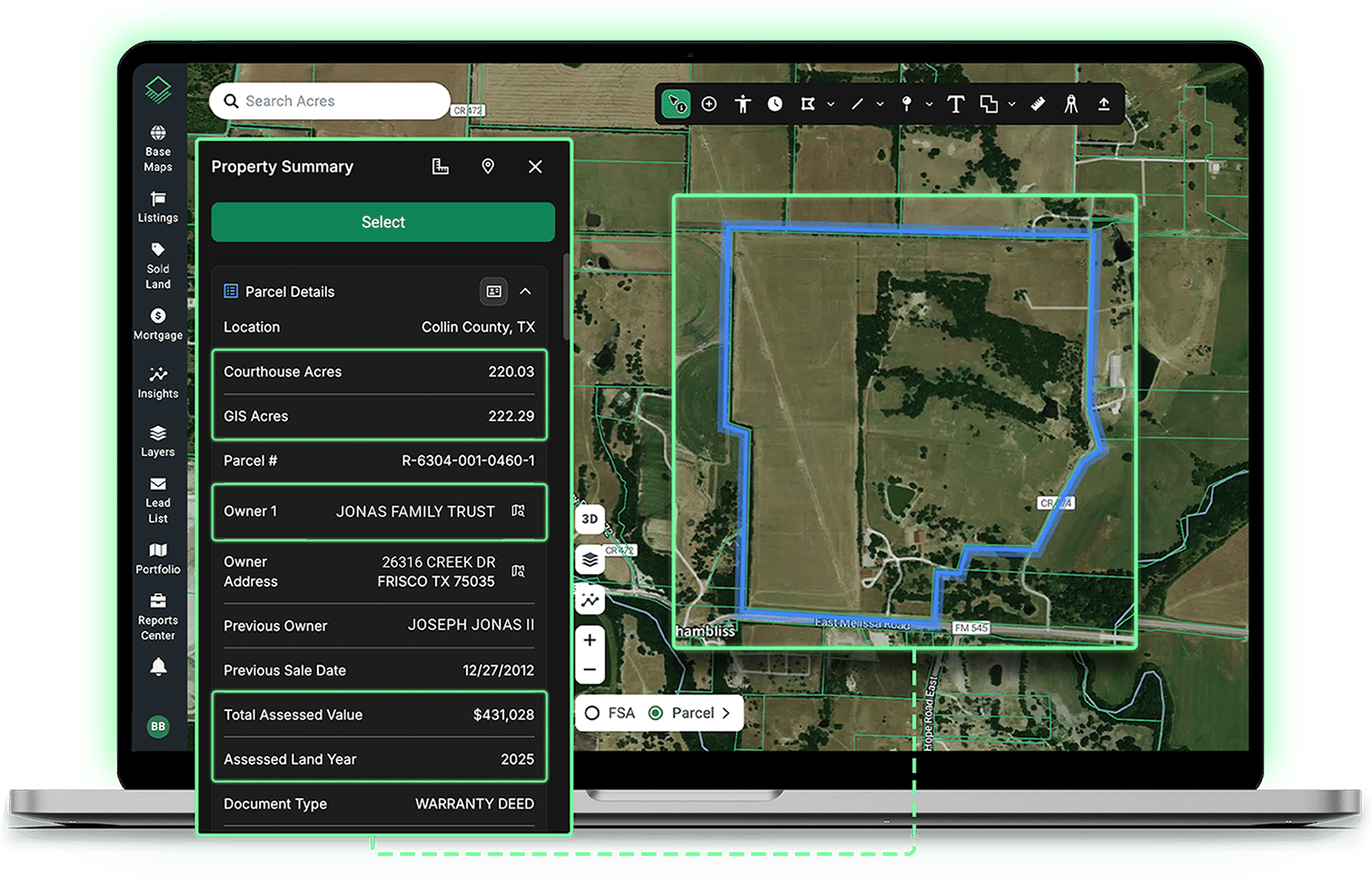Open the Layers sidebar panel
Image resolution: width=1372 pixels, height=881 pixels.
[x=158, y=441]
